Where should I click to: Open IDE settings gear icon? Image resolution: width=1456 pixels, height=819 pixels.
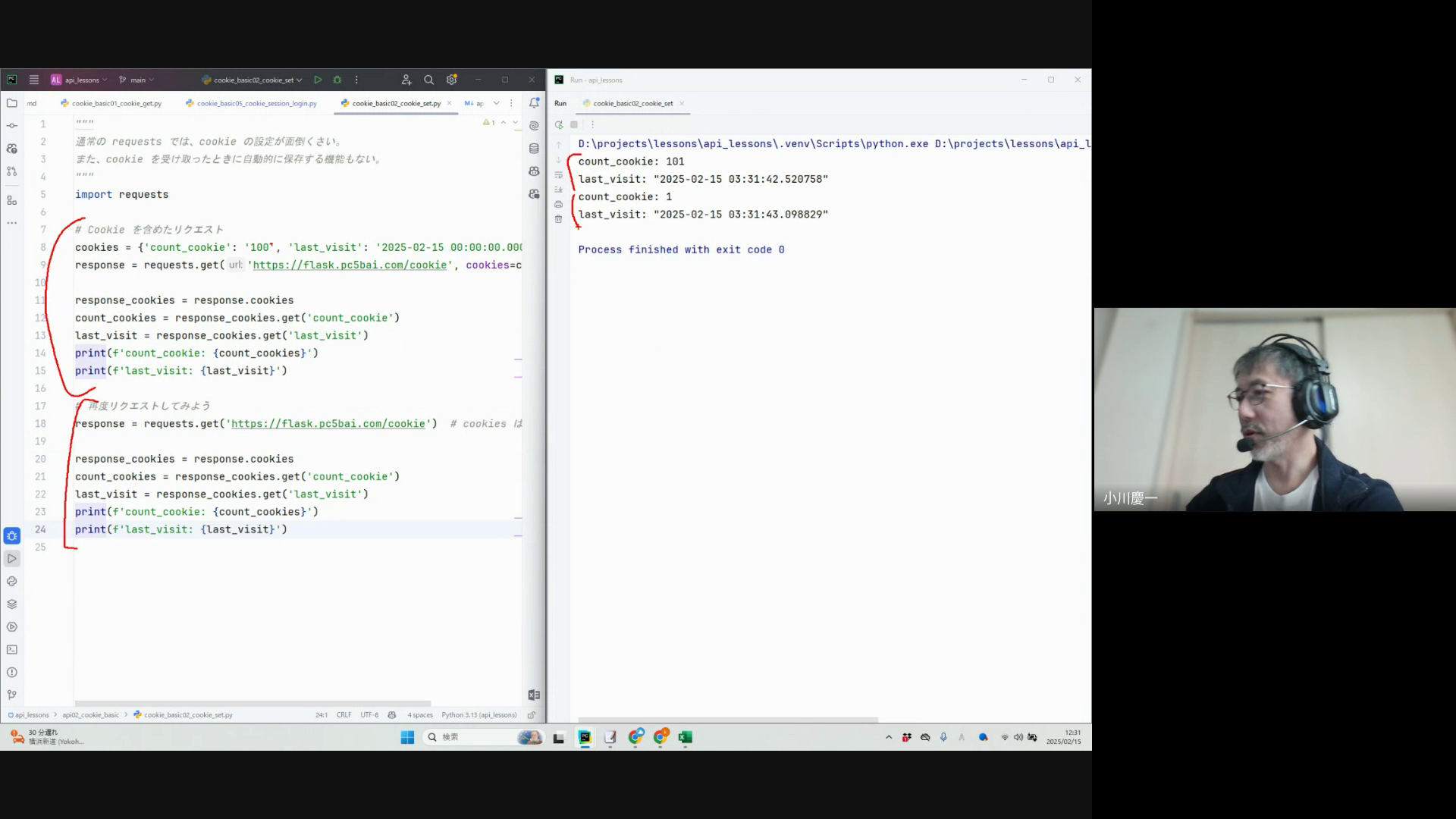click(x=452, y=80)
